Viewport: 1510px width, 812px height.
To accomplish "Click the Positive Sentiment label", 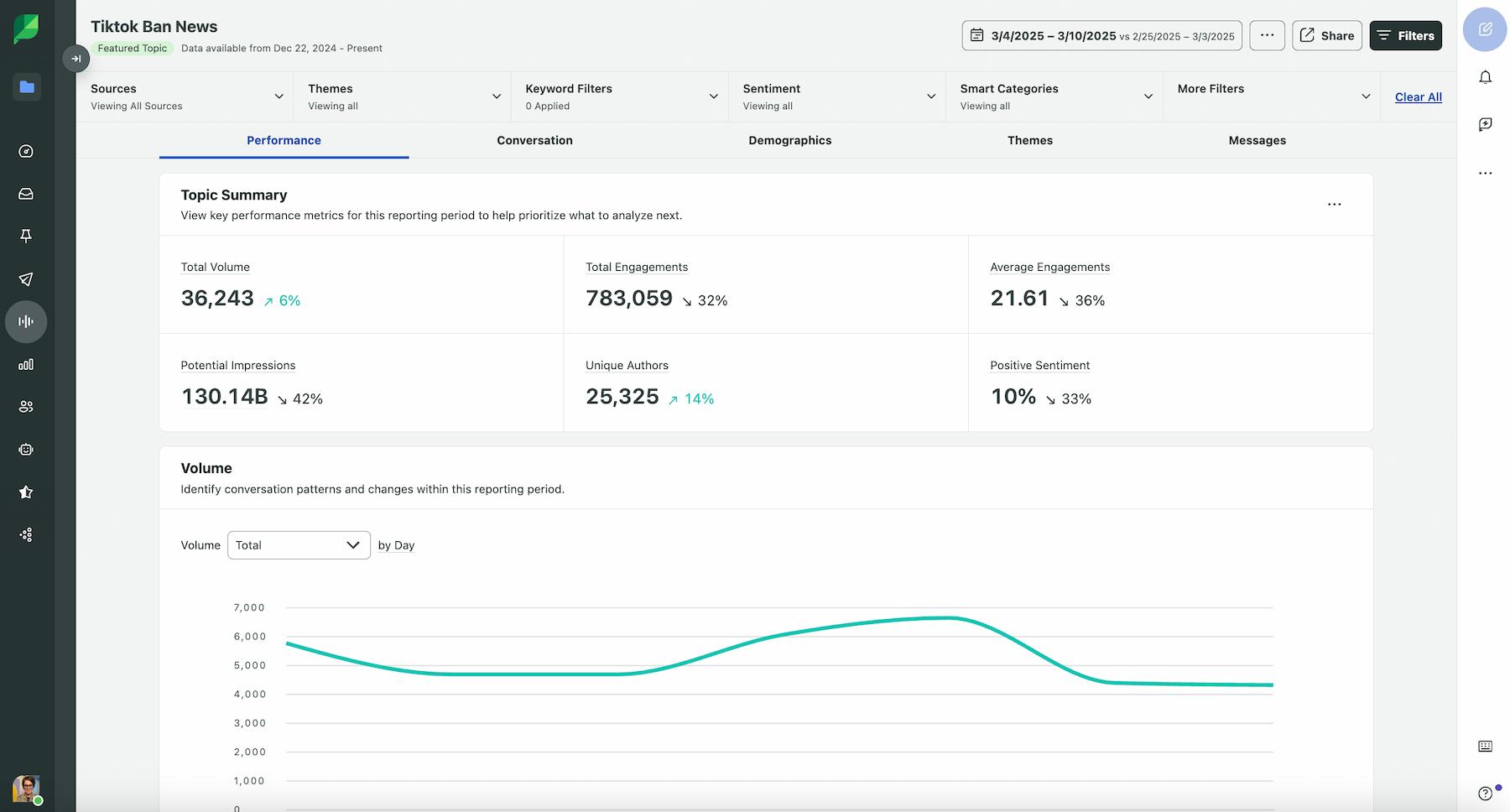I will 1039,365.
